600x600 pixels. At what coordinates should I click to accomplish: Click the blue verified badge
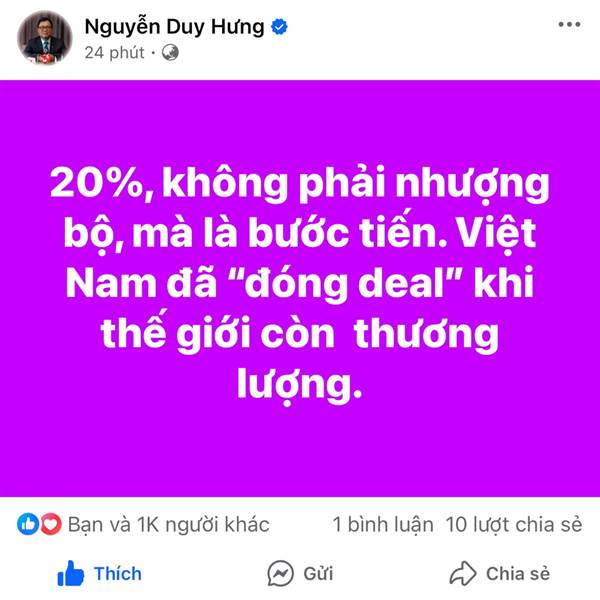[279, 27]
